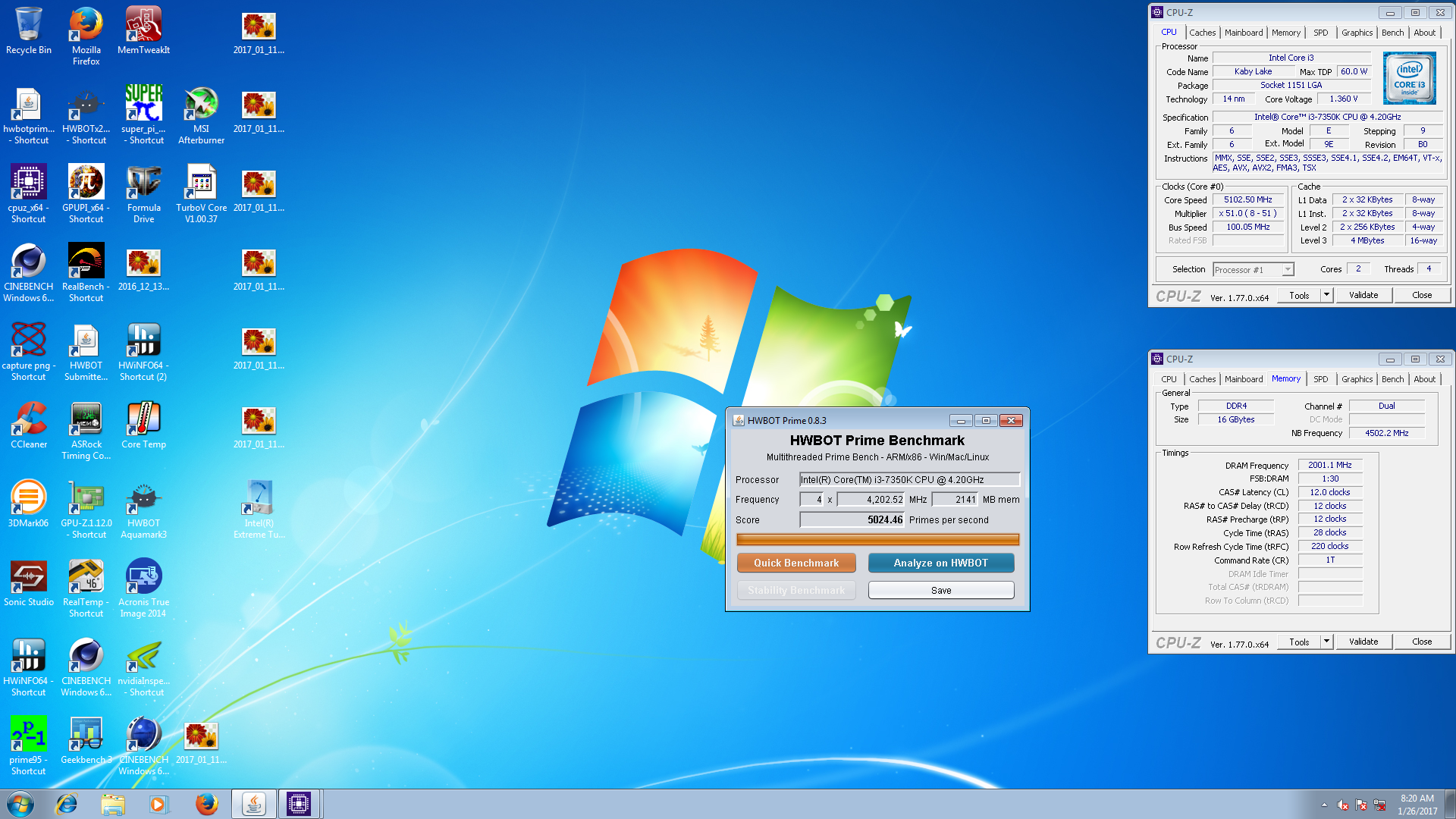
Task: Click the Score value field
Action: (x=852, y=519)
